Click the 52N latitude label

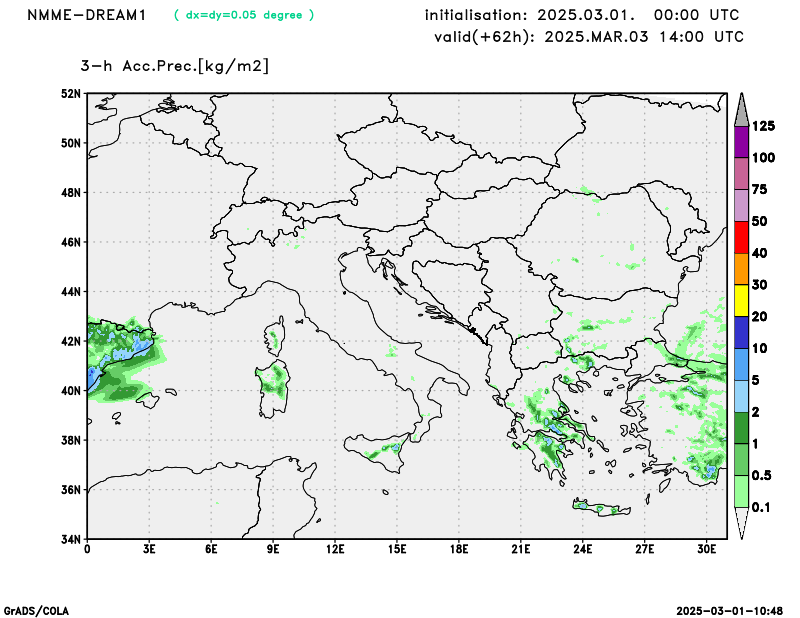pyautogui.click(x=71, y=94)
